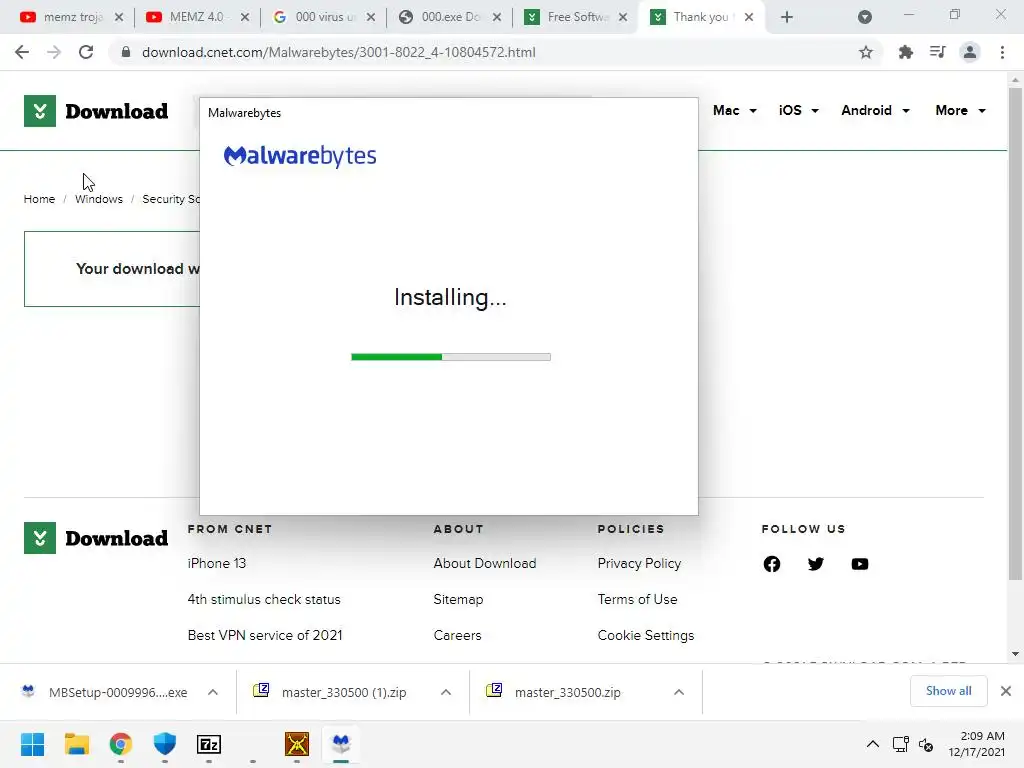Screen dimensions: 1024x768
Task: Open a new tab with plus button
Action: pos(787,17)
